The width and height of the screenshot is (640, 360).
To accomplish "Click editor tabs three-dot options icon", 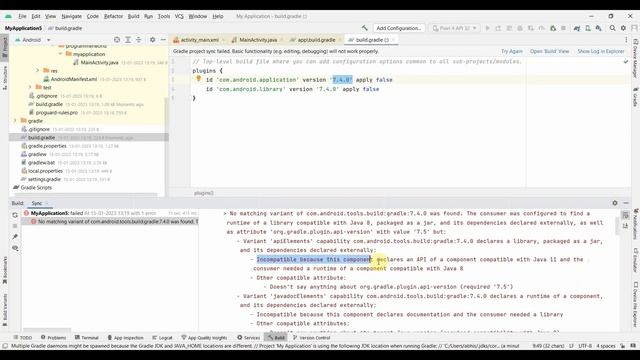I will click(x=626, y=40).
